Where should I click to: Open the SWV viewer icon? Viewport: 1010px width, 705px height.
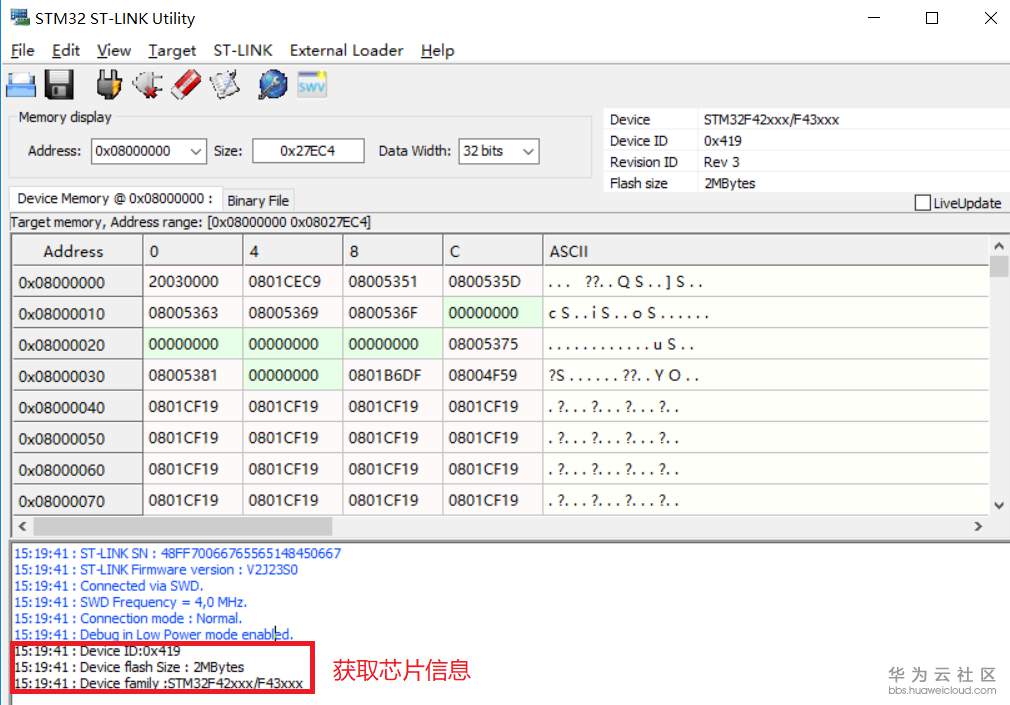(312, 84)
